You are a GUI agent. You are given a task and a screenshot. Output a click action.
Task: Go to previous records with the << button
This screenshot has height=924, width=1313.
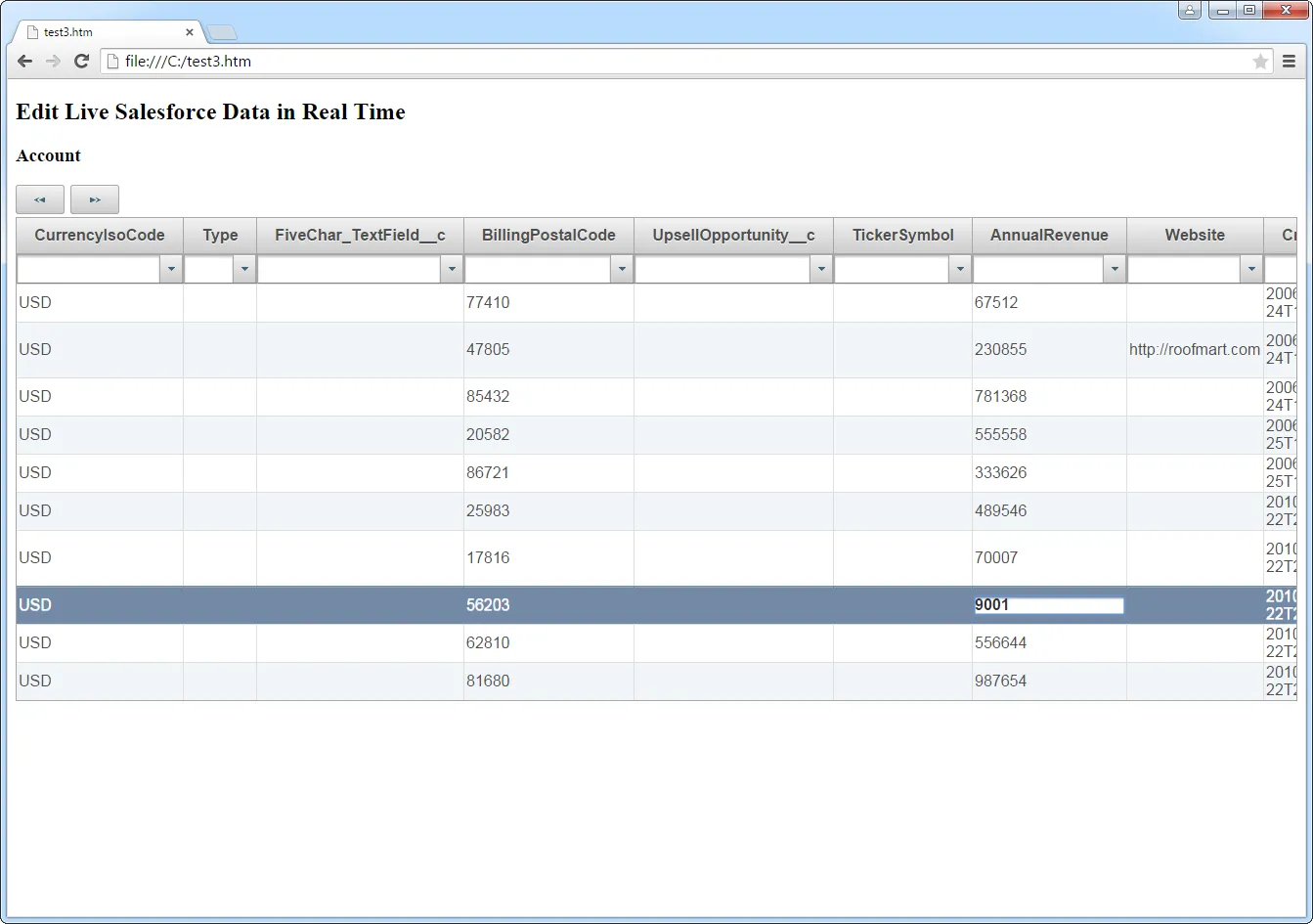(x=40, y=198)
